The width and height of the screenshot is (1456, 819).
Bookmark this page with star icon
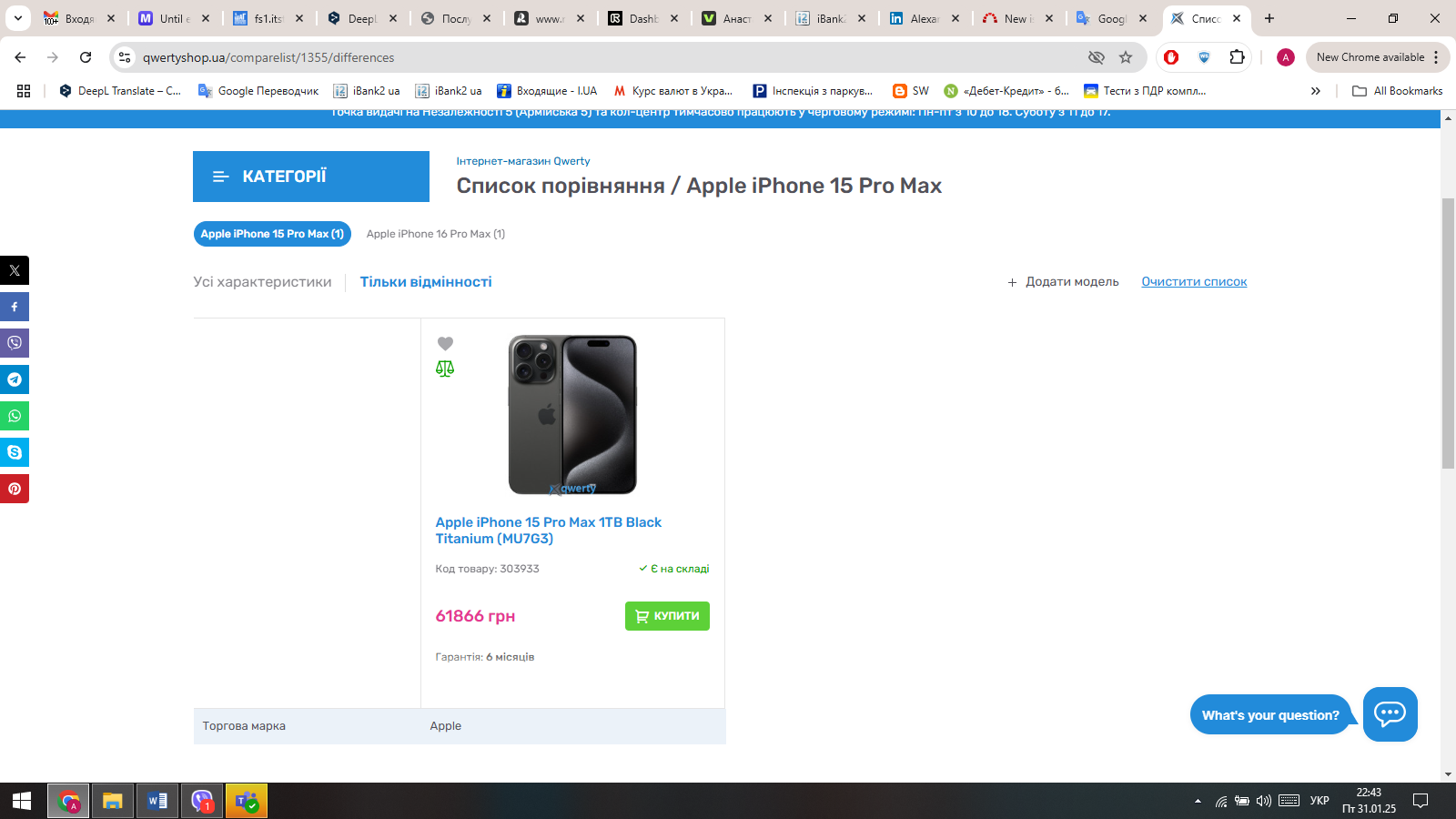click(1126, 57)
